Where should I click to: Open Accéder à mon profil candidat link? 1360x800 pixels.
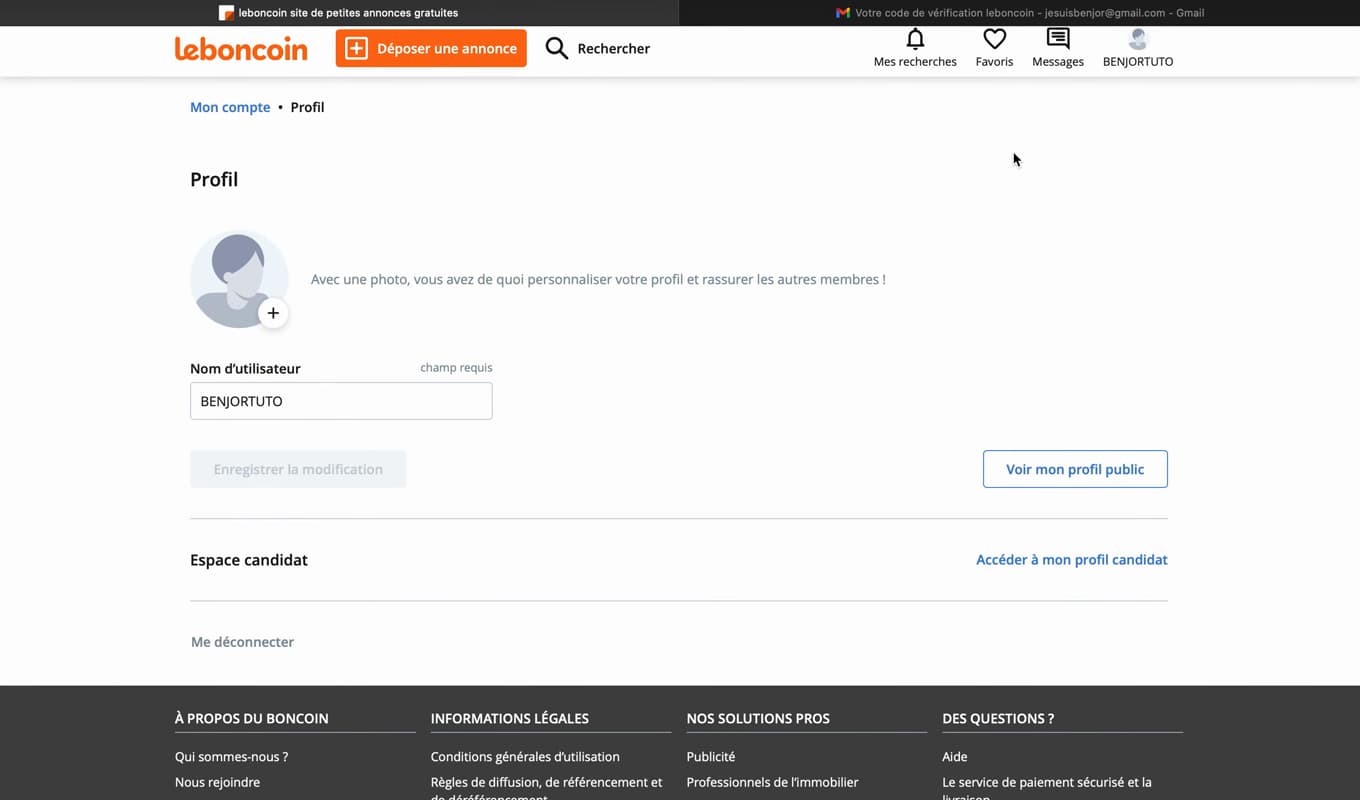click(1072, 560)
